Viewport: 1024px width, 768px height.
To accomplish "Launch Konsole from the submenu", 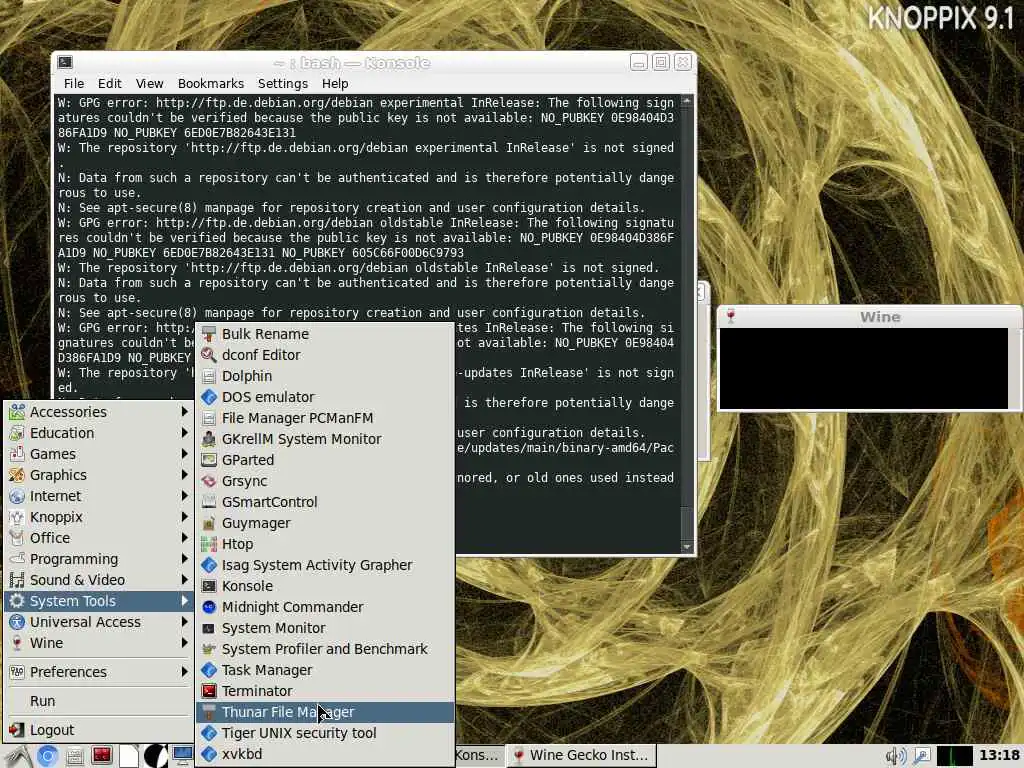I will click(x=325, y=586).
